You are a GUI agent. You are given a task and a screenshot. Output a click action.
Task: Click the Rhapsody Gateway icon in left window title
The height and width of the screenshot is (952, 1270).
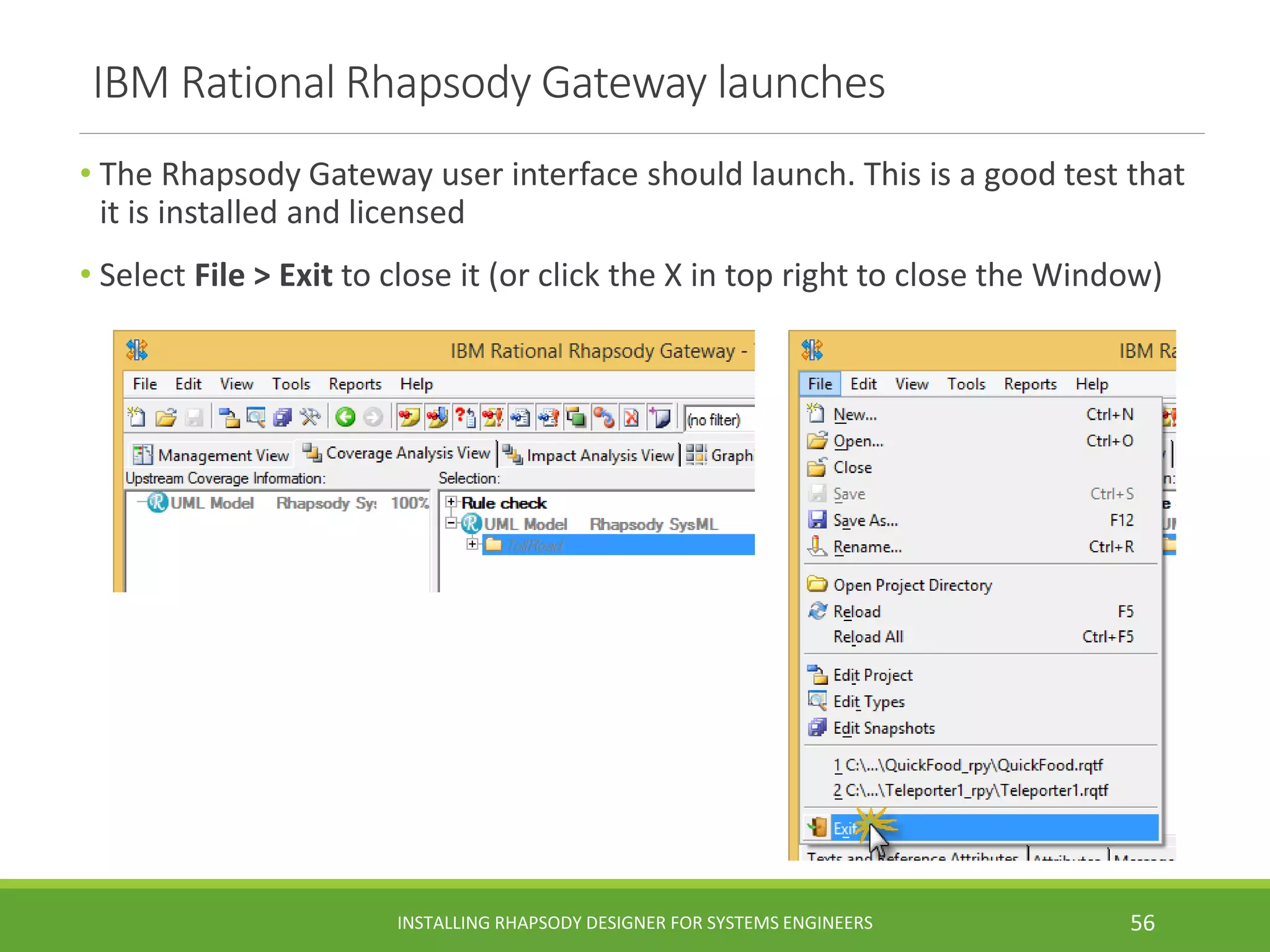(137, 350)
